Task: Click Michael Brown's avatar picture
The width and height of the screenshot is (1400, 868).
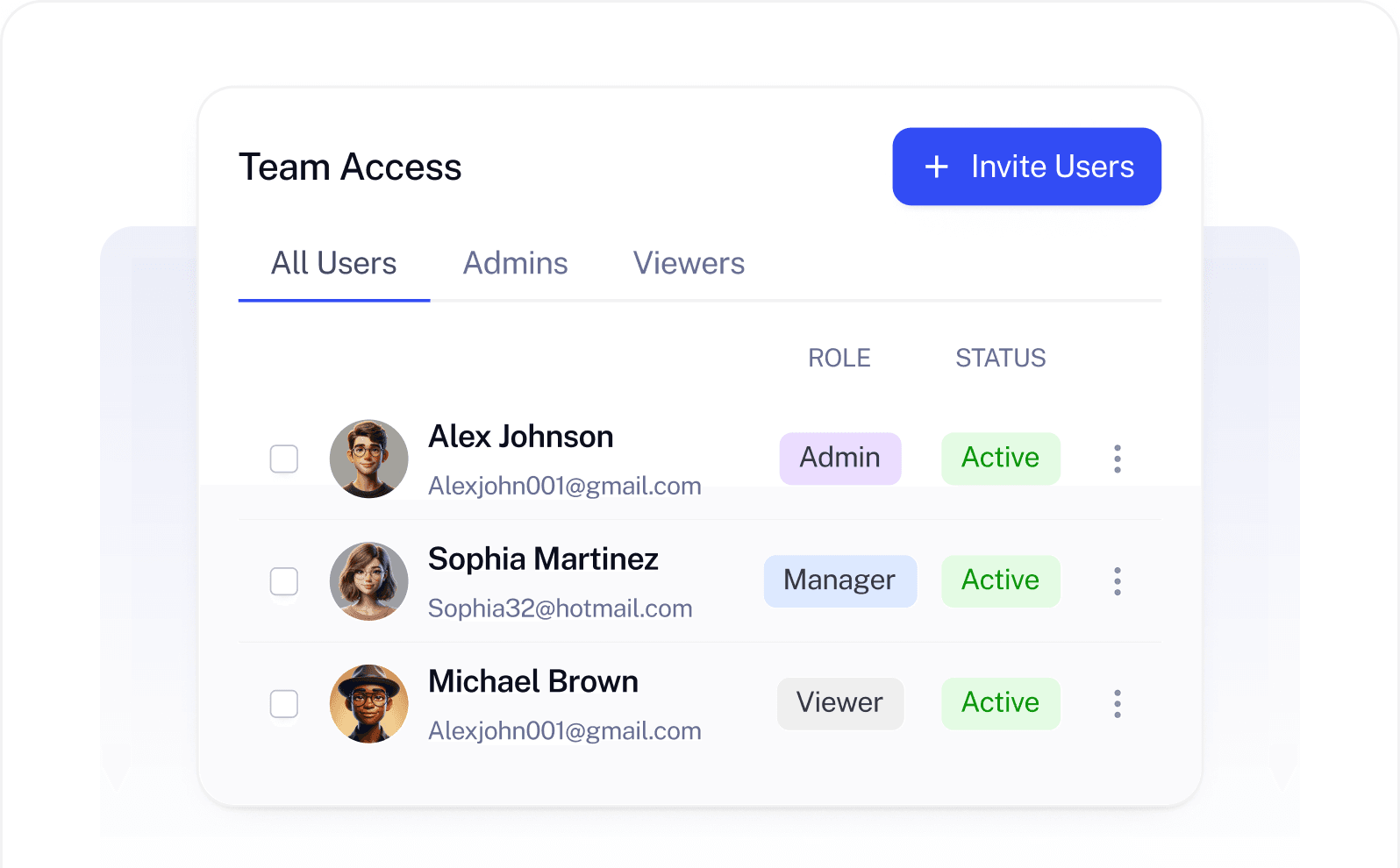Action: [368, 704]
